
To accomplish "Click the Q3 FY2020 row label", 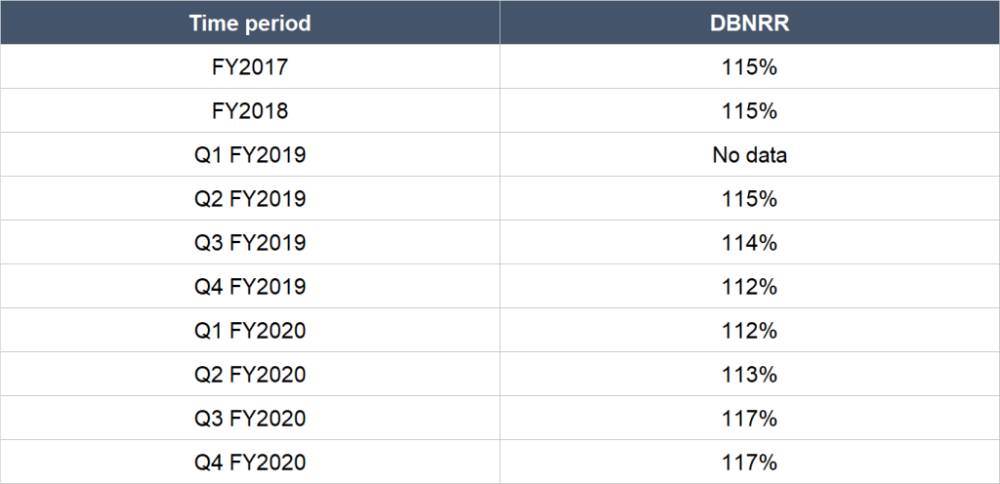I will (249, 419).
